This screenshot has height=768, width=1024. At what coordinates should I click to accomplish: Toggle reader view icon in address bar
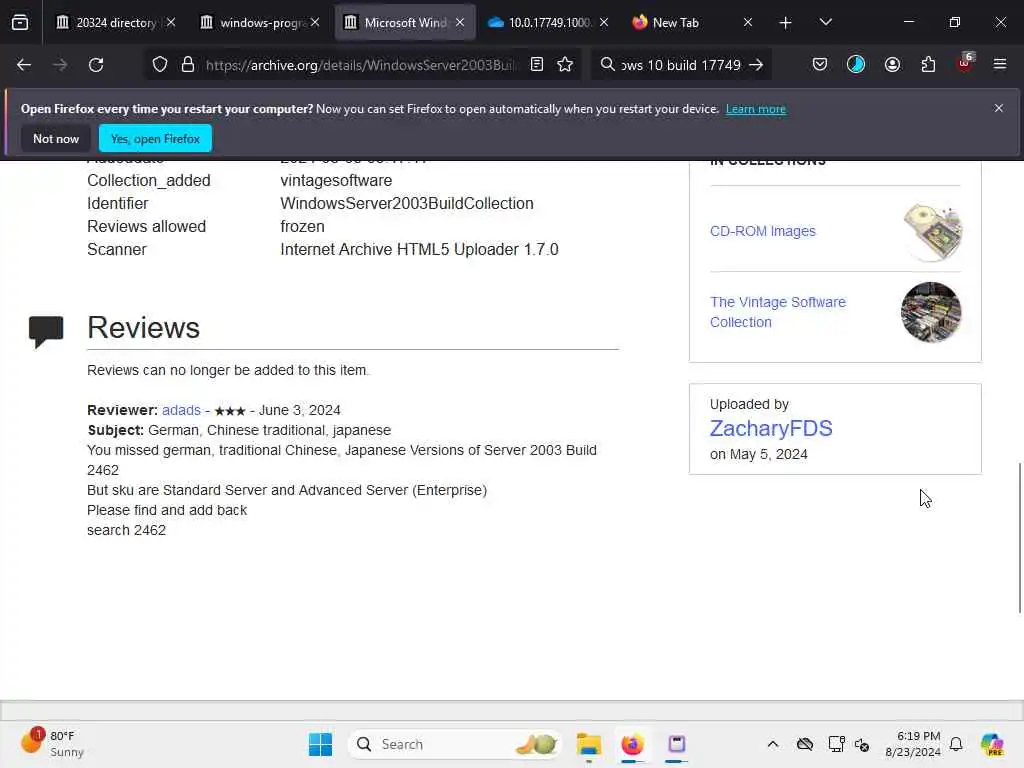click(537, 65)
